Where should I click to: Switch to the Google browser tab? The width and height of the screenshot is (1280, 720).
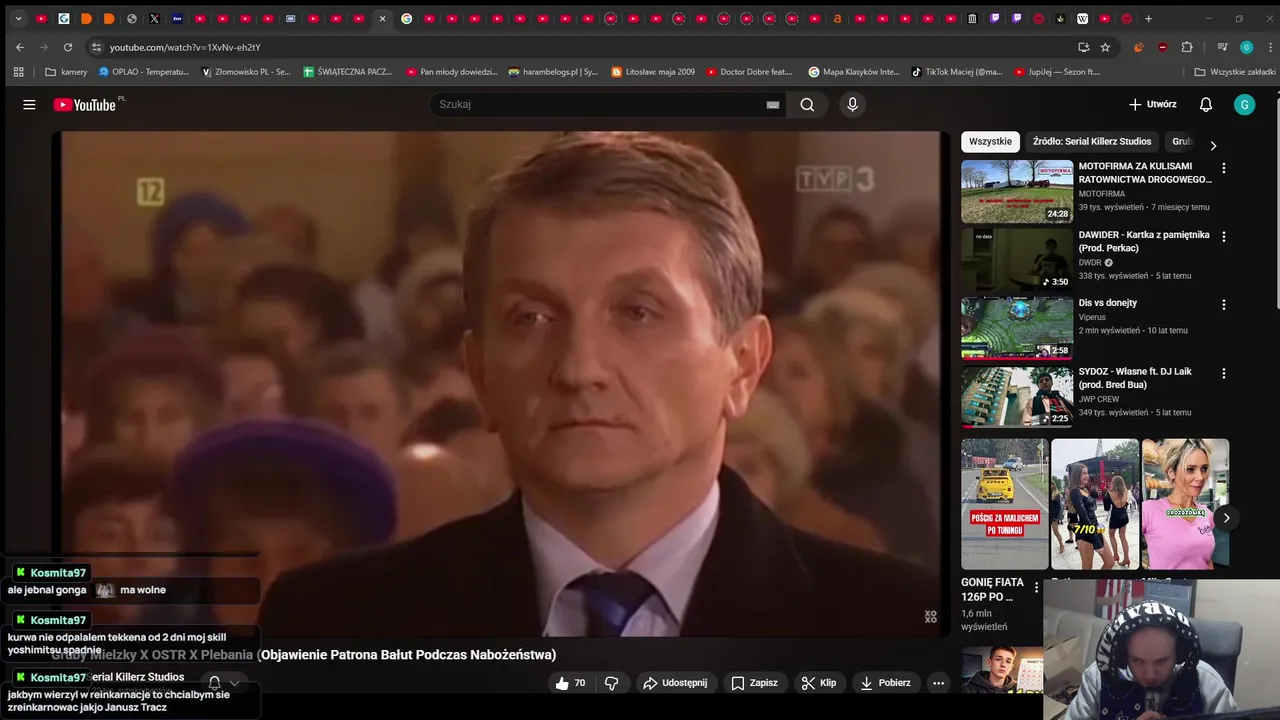(407, 18)
